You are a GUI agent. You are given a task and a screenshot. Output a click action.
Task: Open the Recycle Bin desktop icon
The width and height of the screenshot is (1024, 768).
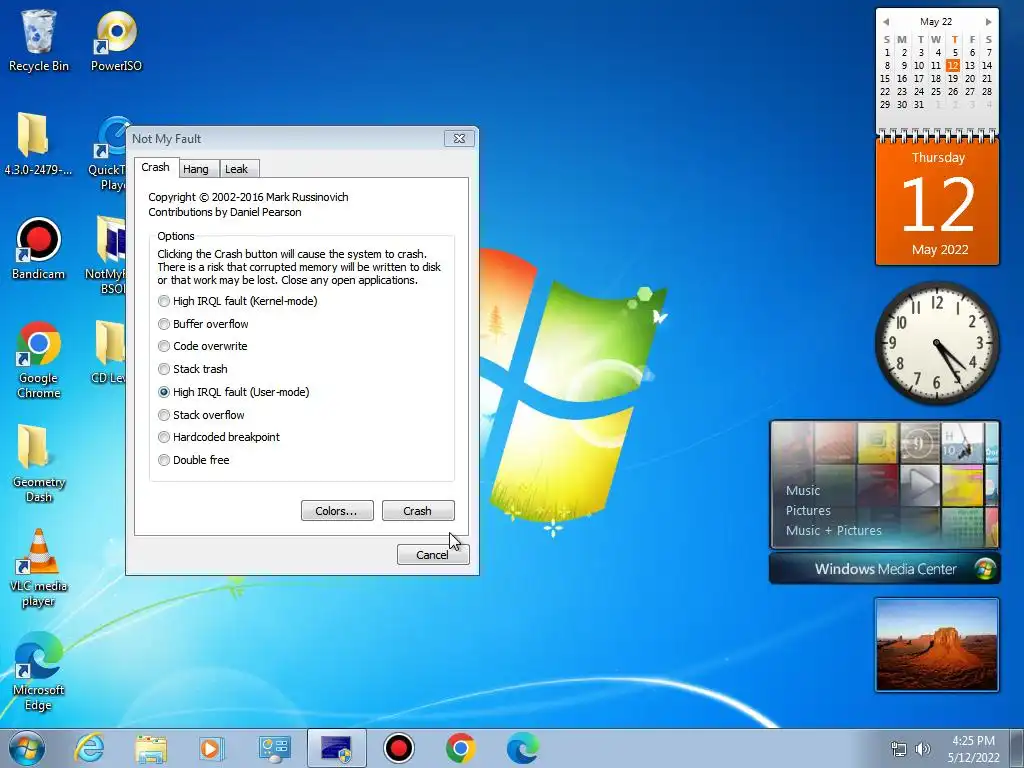[x=39, y=40]
